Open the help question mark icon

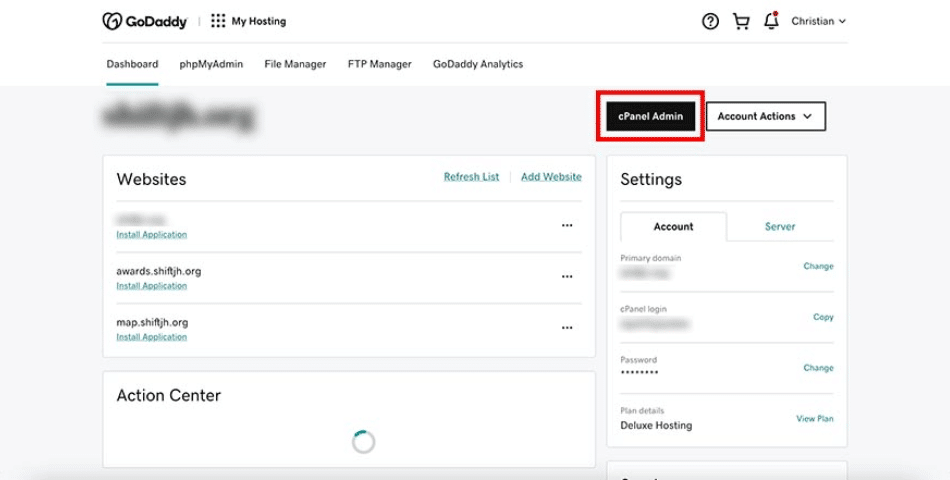pos(710,21)
